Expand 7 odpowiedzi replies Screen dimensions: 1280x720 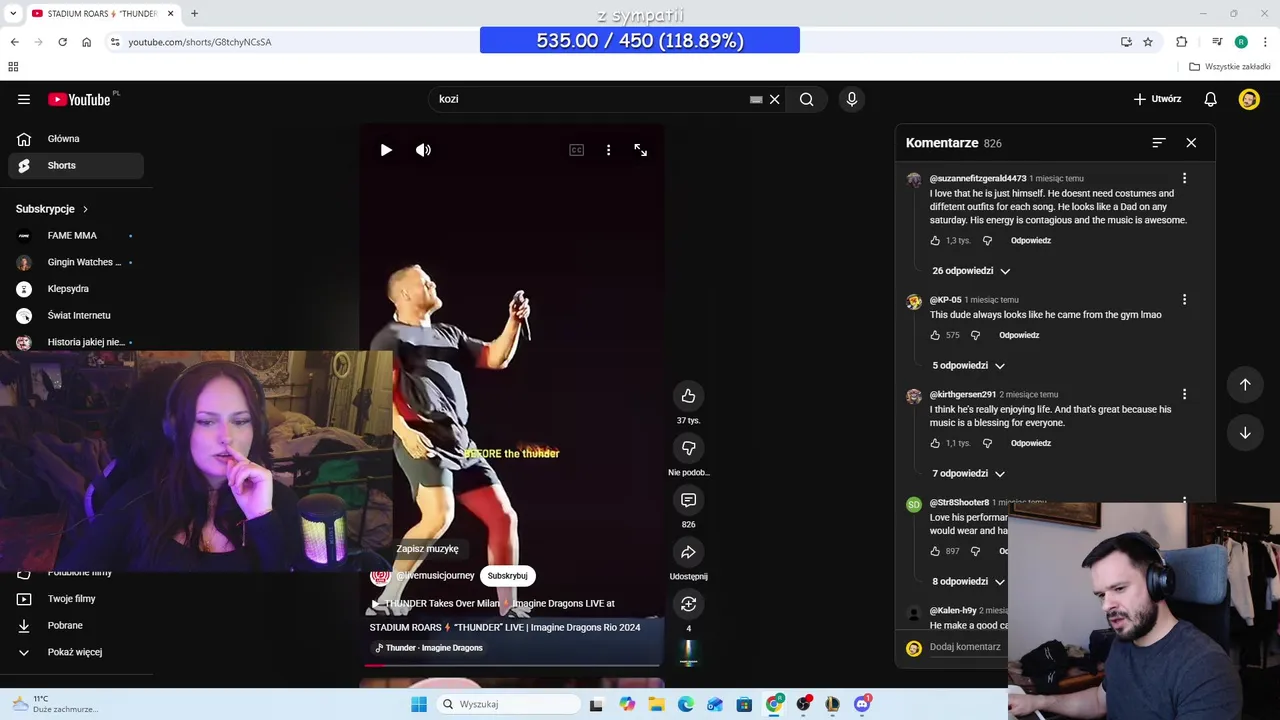968,474
